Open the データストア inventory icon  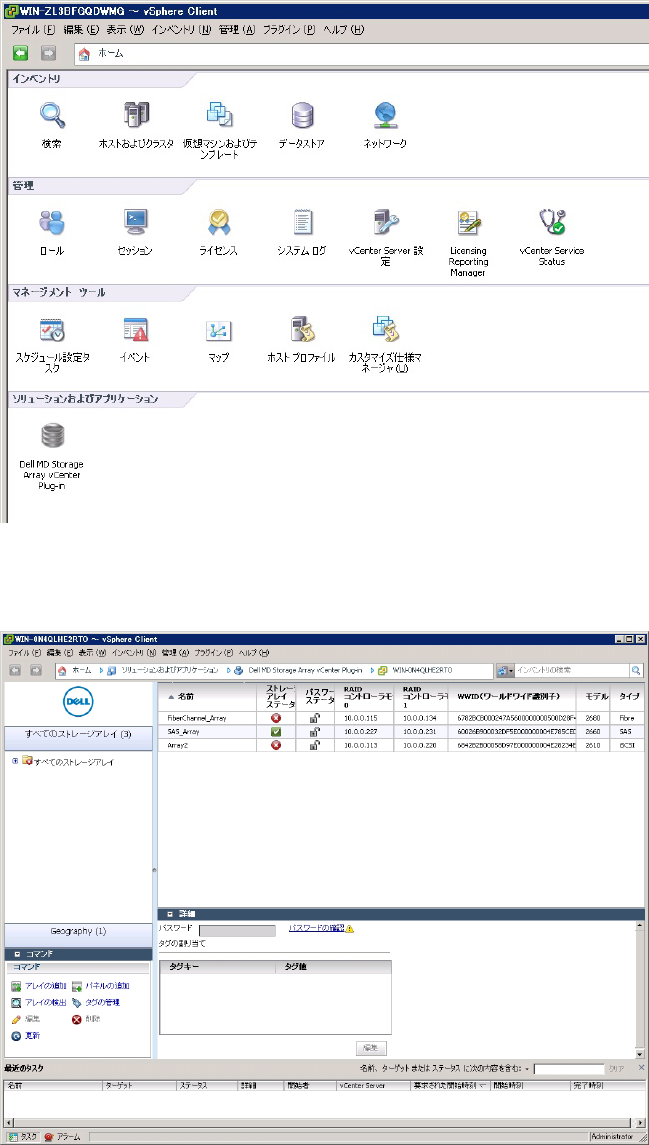(302, 115)
